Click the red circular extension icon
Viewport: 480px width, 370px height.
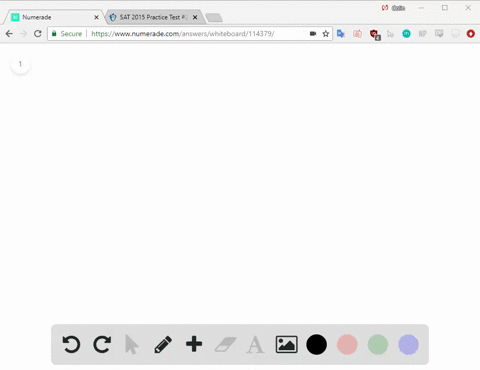coord(471,34)
